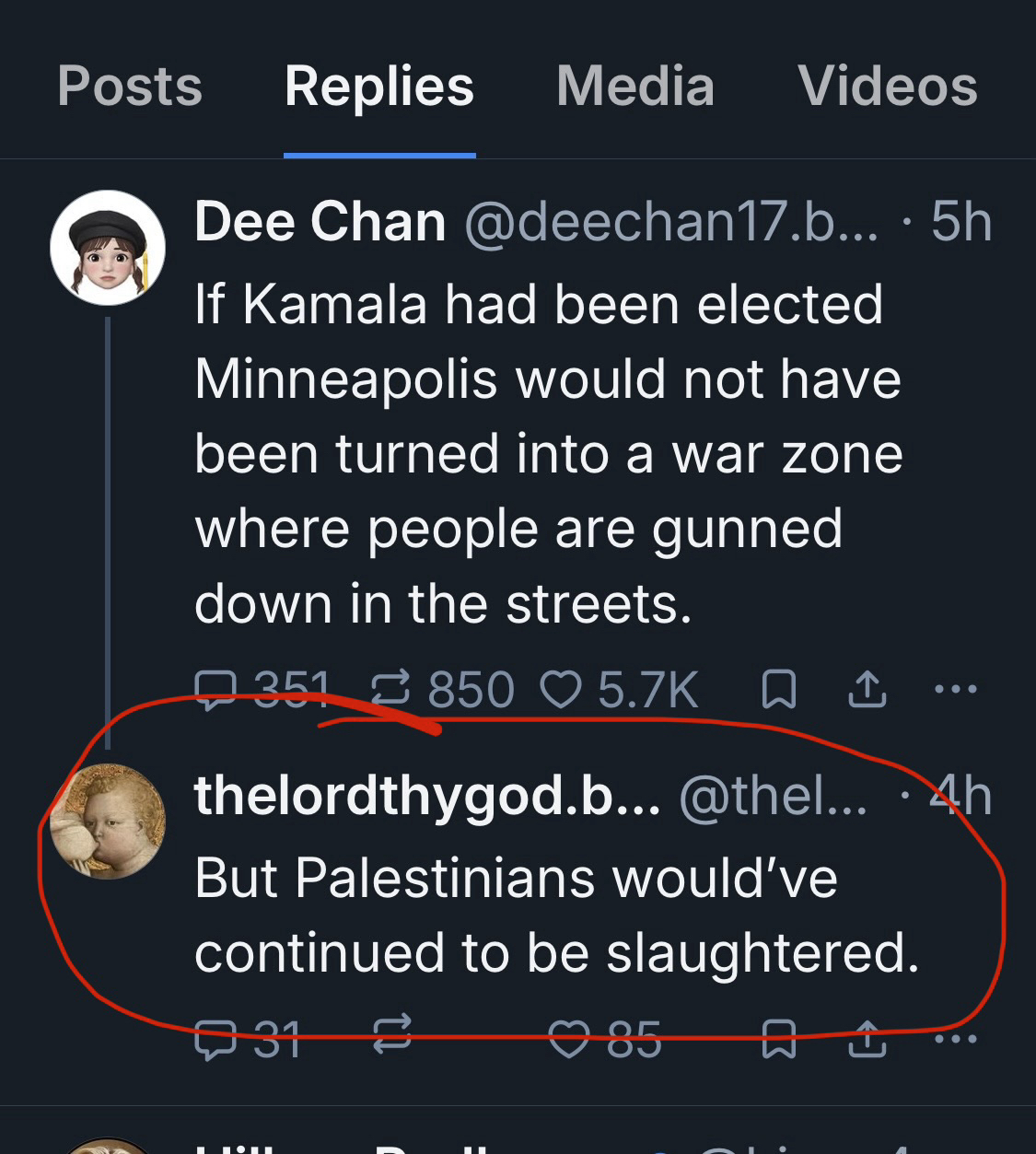Open more options on thelordthygod's reply

(x=955, y=1039)
